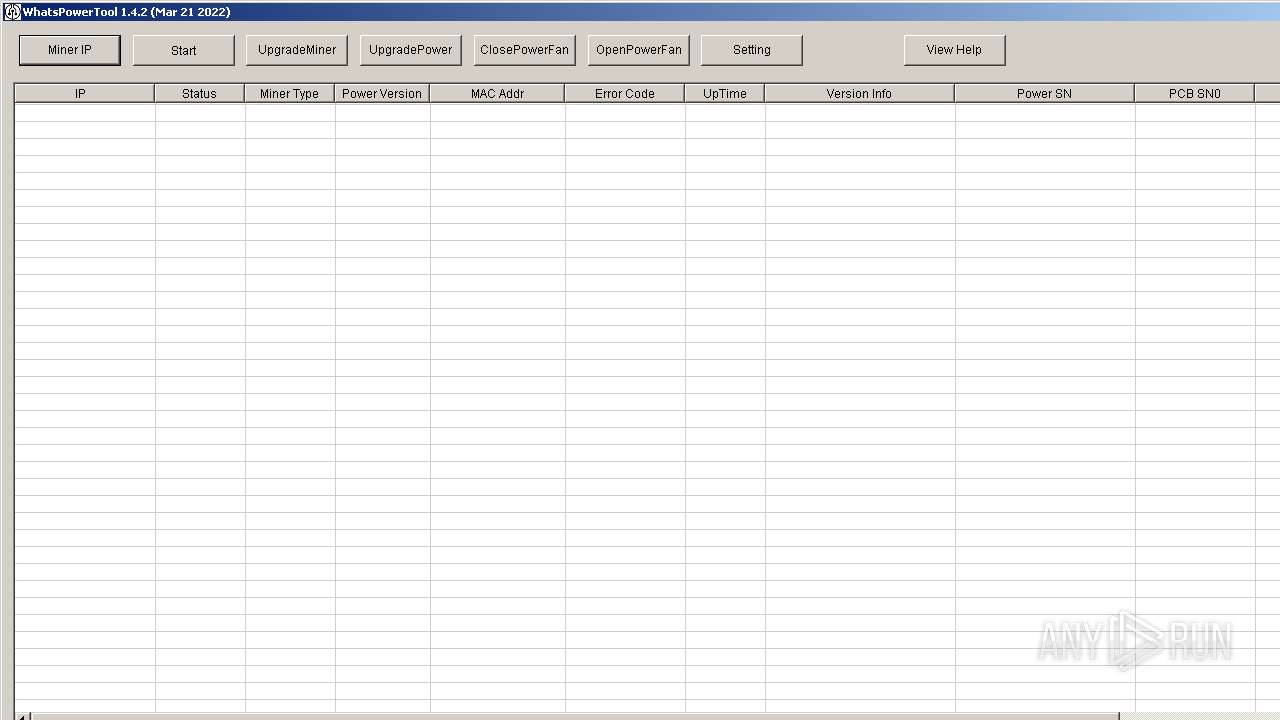Viewport: 1280px width, 720px height.
Task: Open the UpgradeMiner function
Action: click(x=297, y=50)
